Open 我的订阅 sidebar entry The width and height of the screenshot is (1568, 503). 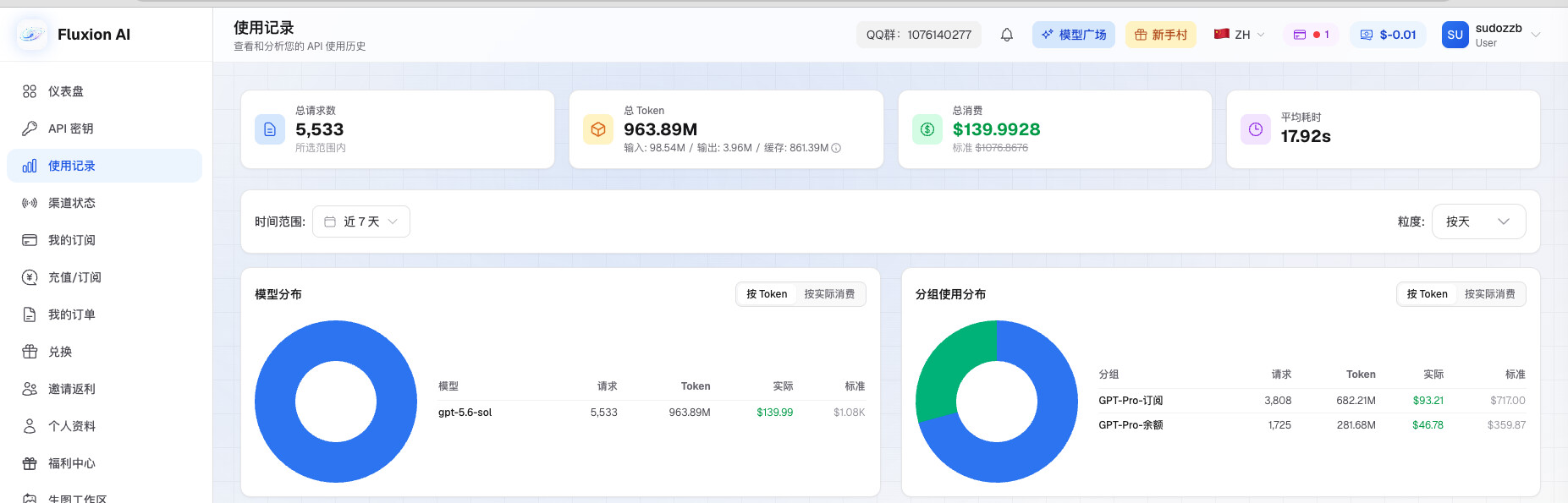[104, 240]
